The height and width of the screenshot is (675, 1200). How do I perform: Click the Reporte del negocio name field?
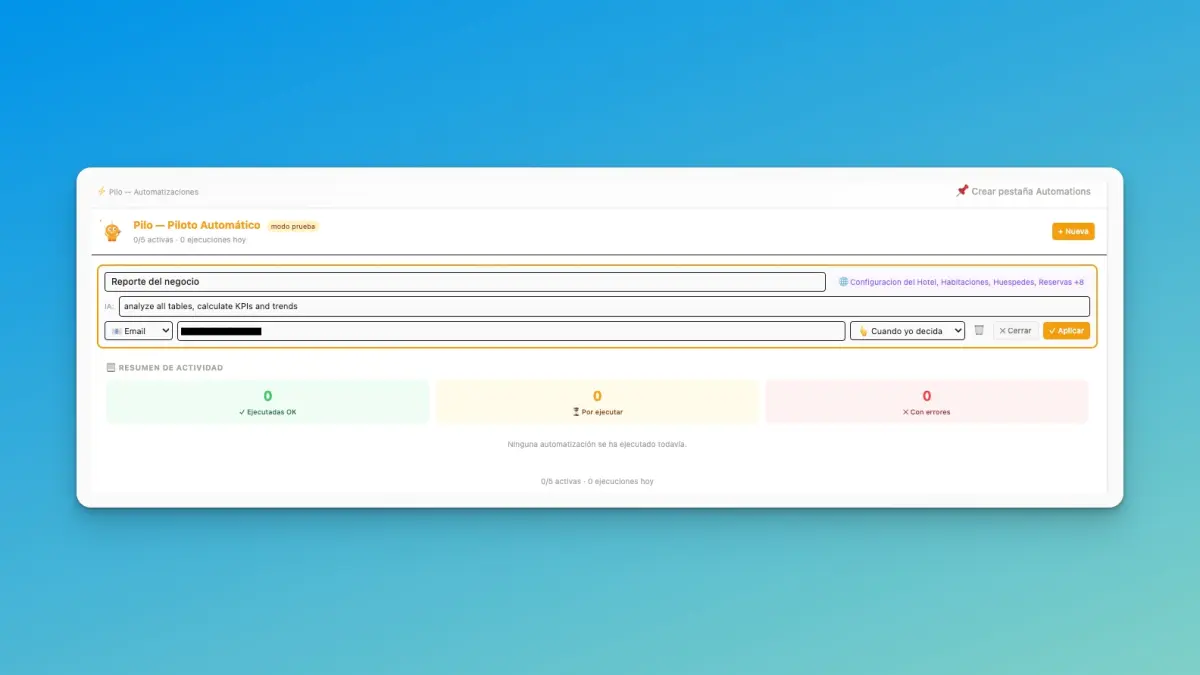pos(465,282)
